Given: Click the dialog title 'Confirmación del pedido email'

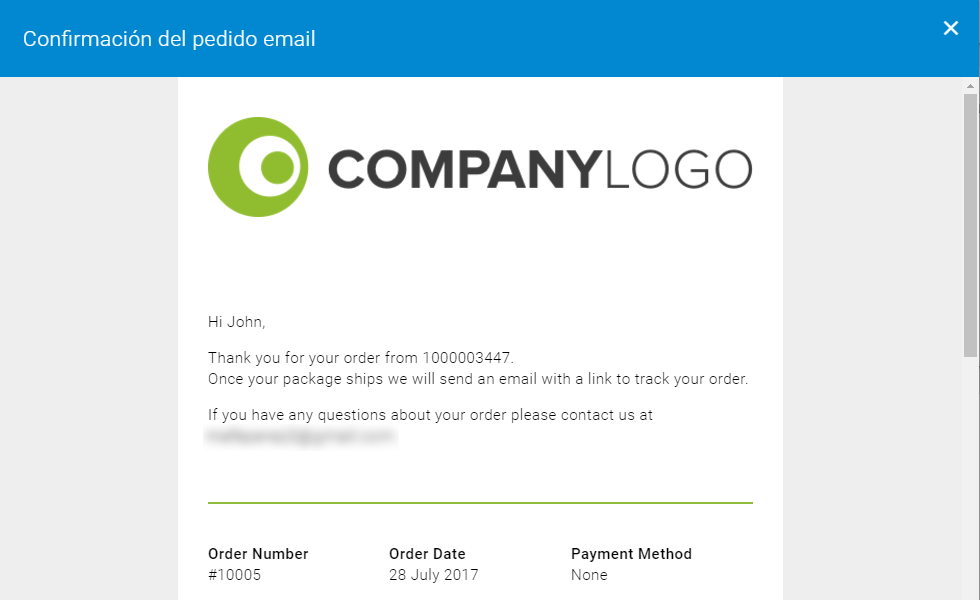Looking at the screenshot, I should pos(169,39).
